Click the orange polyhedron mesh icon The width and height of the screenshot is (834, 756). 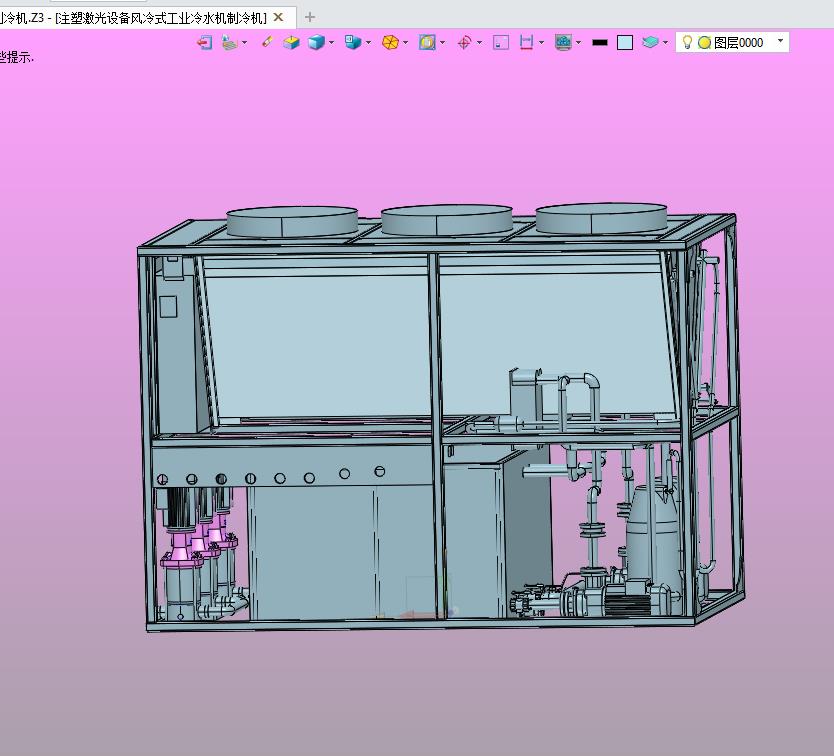pos(390,43)
